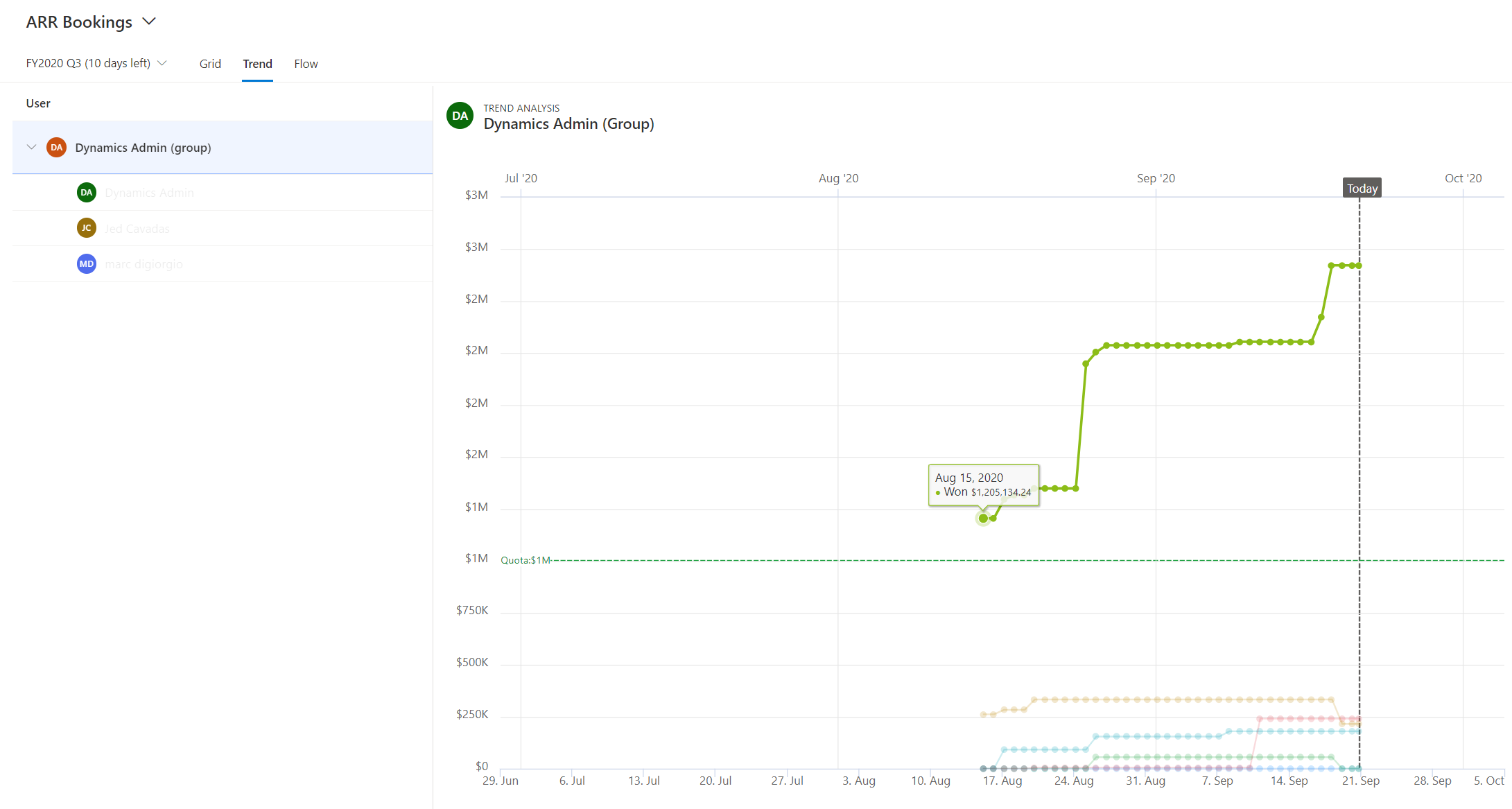1512x809 pixels.
Task: Select the Jed Cavadas row
Action: coord(223,228)
